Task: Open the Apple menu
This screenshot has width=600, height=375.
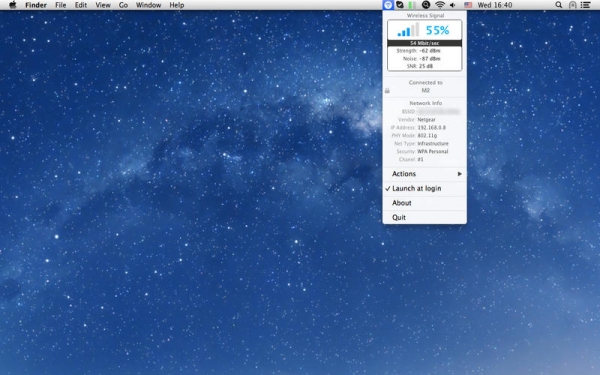Action: (x=13, y=5)
